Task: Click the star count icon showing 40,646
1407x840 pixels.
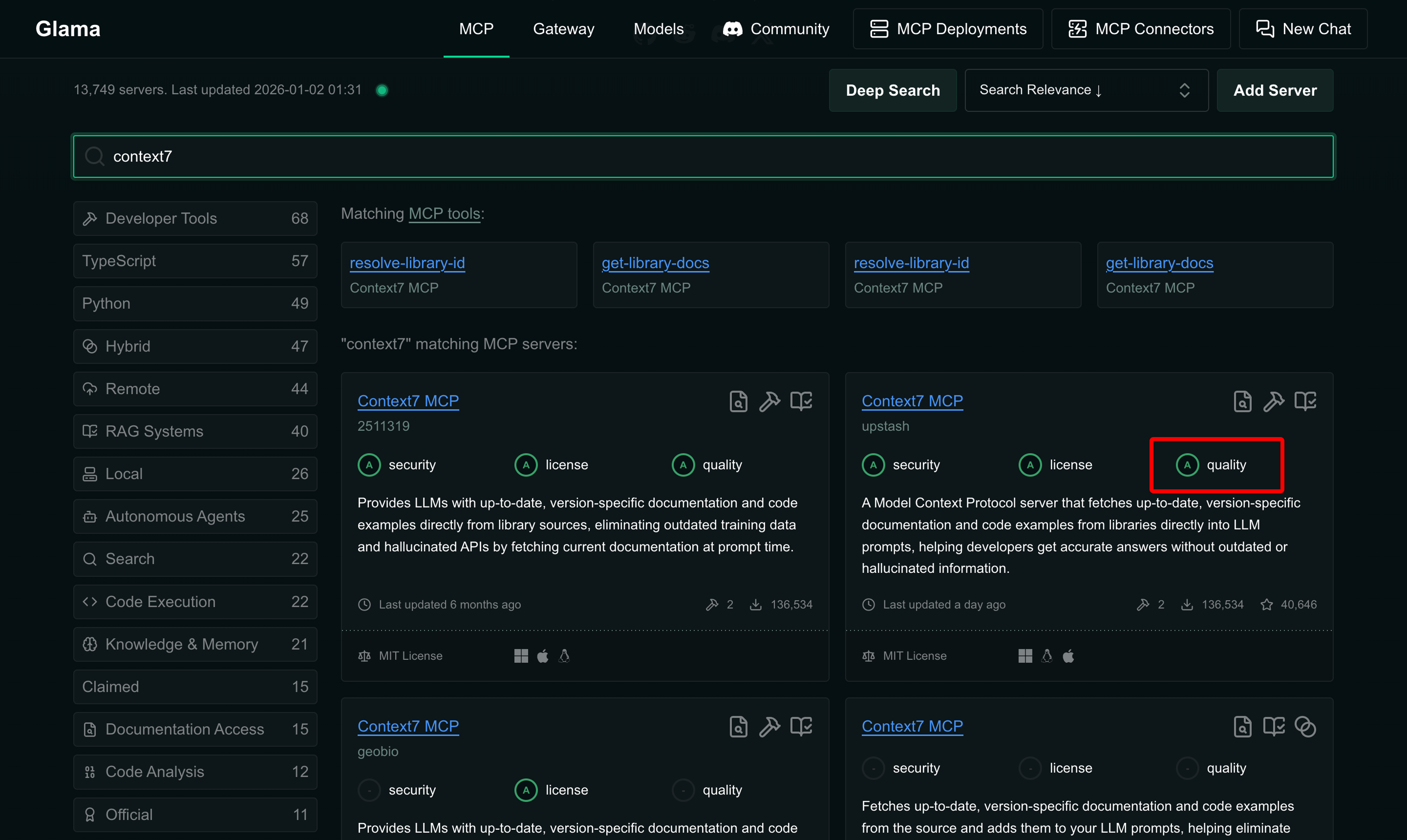Action: [x=1267, y=605]
